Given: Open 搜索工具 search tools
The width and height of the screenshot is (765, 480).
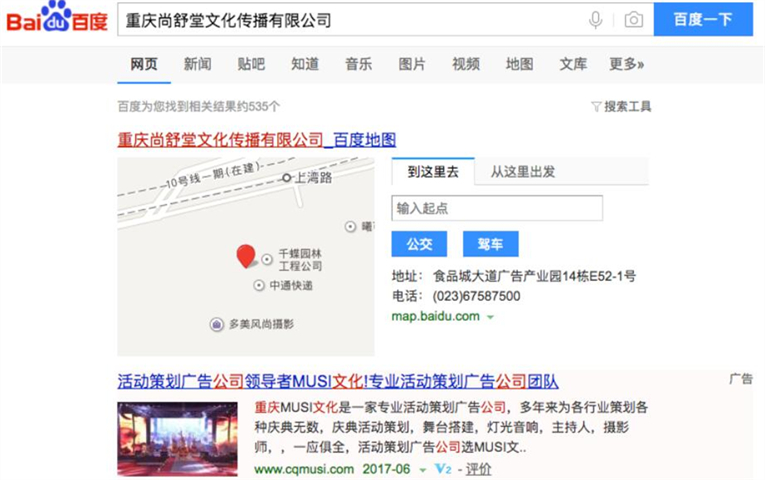Looking at the screenshot, I should coord(627,106).
